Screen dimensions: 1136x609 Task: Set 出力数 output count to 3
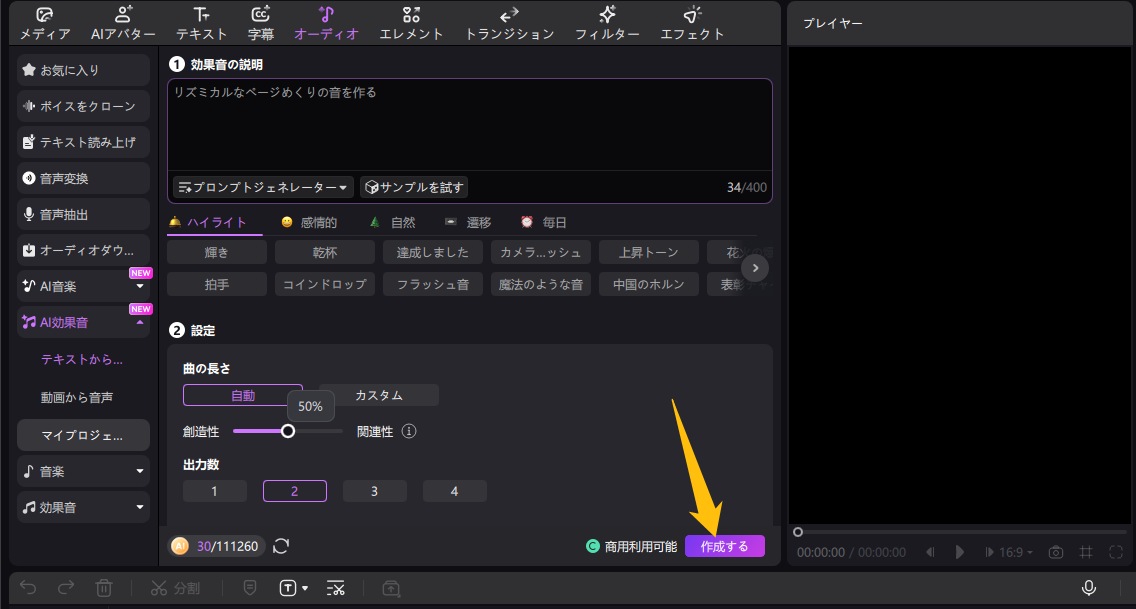(375, 490)
